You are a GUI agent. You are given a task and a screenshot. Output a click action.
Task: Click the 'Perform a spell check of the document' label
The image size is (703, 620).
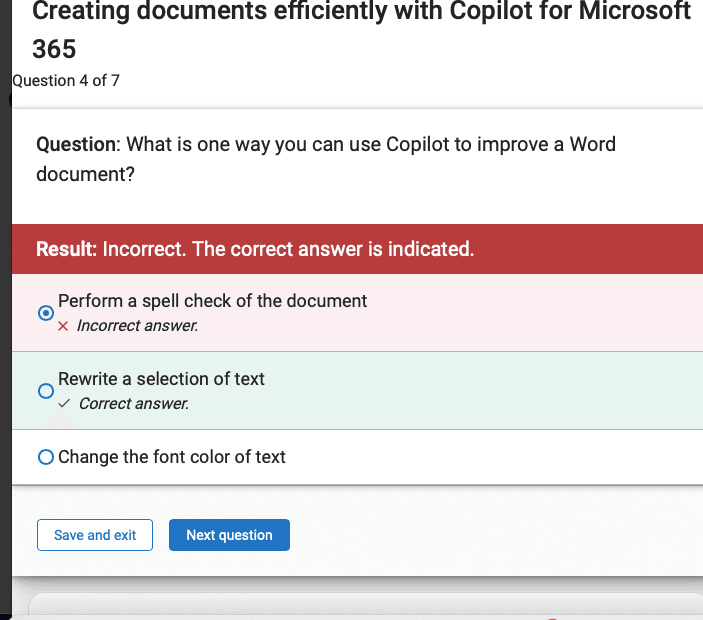(213, 301)
